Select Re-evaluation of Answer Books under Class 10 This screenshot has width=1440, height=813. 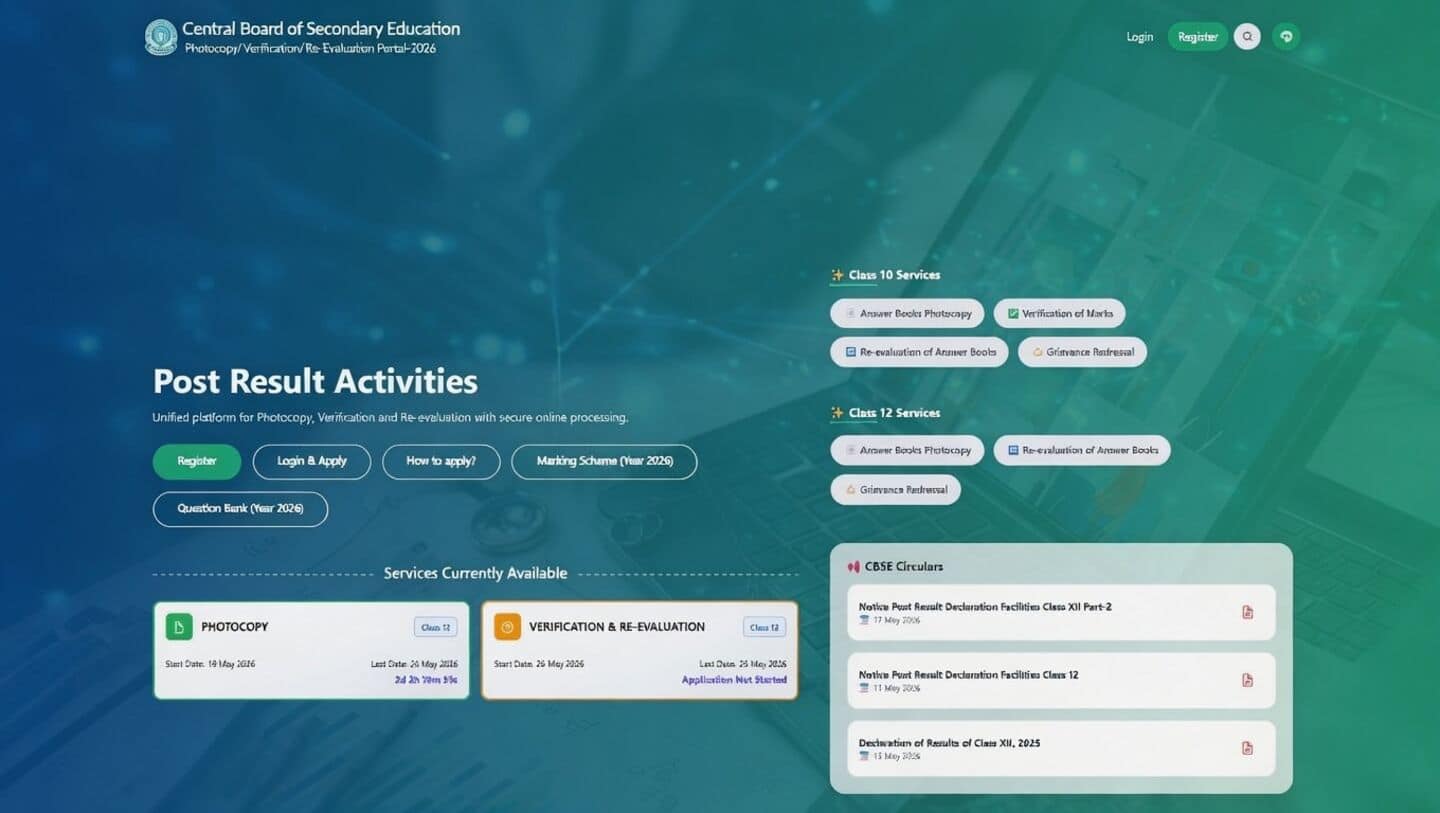919,352
